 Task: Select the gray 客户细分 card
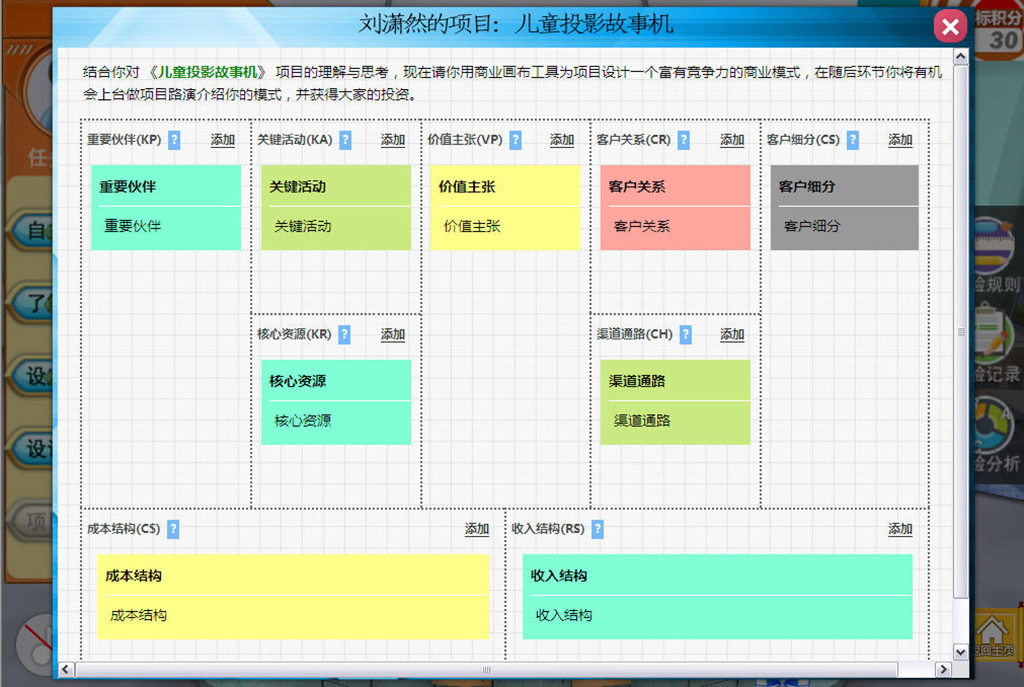[x=844, y=207]
